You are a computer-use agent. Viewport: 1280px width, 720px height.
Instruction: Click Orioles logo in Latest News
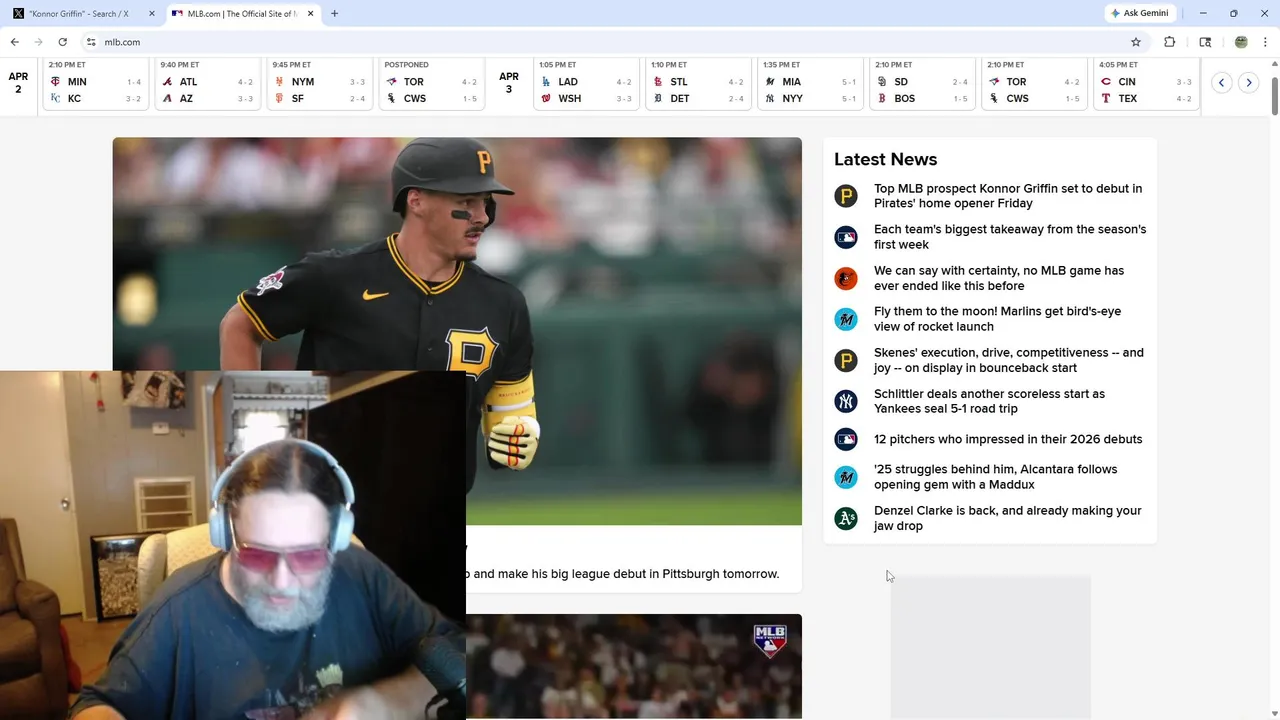point(846,278)
